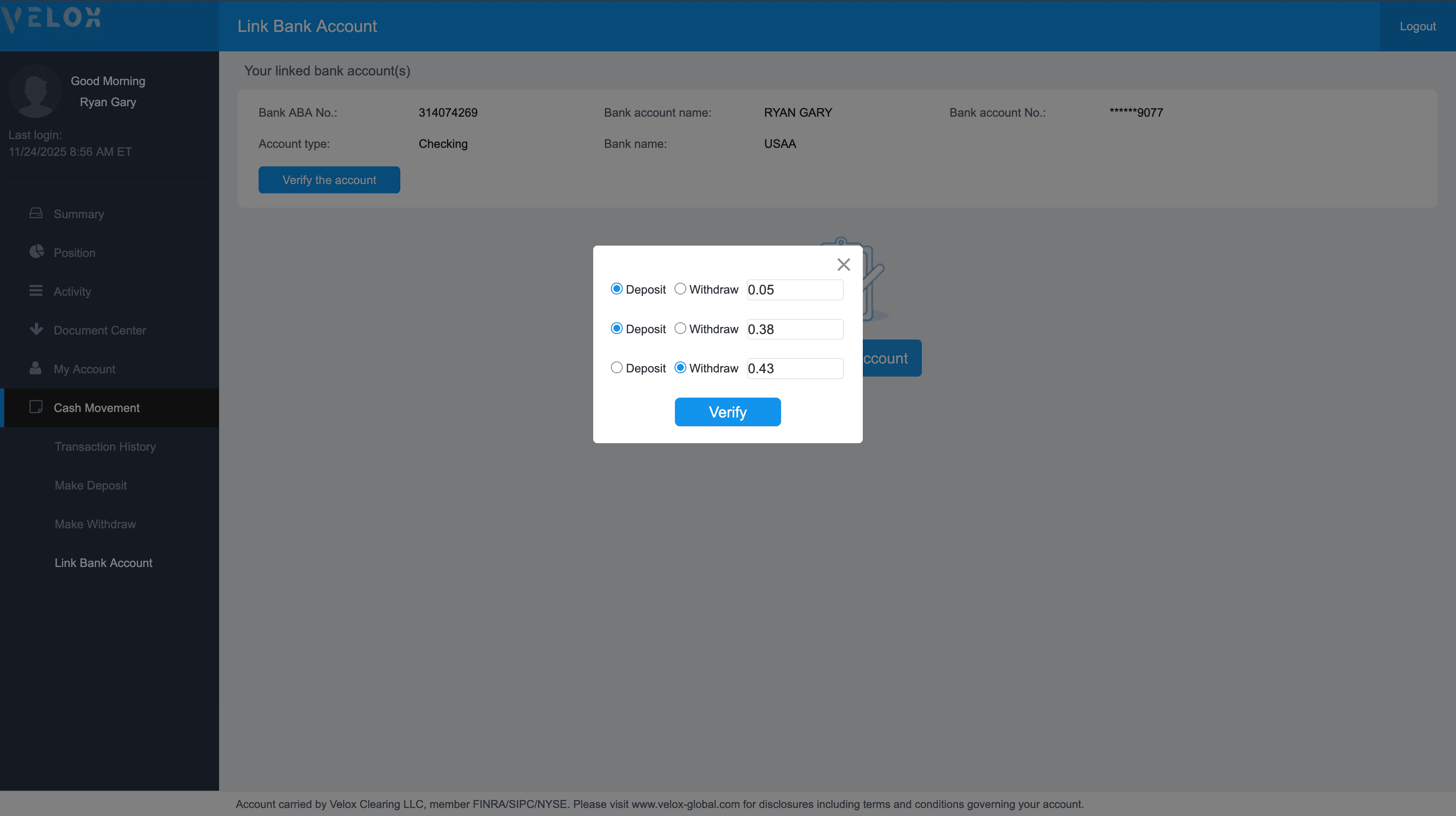Click Verify the account button
The width and height of the screenshot is (1456, 816).
(329, 180)
